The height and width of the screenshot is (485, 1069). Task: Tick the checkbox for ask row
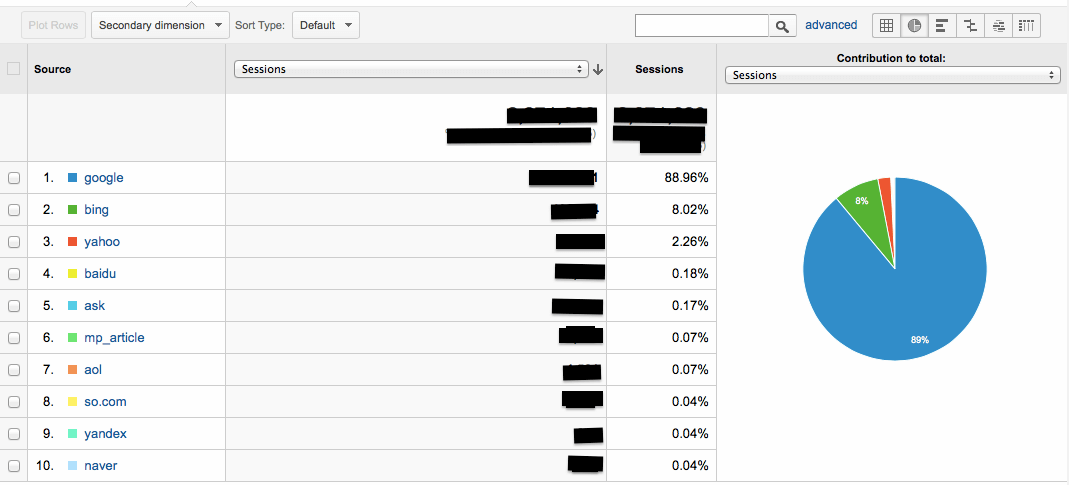click(x=14, y=306)
